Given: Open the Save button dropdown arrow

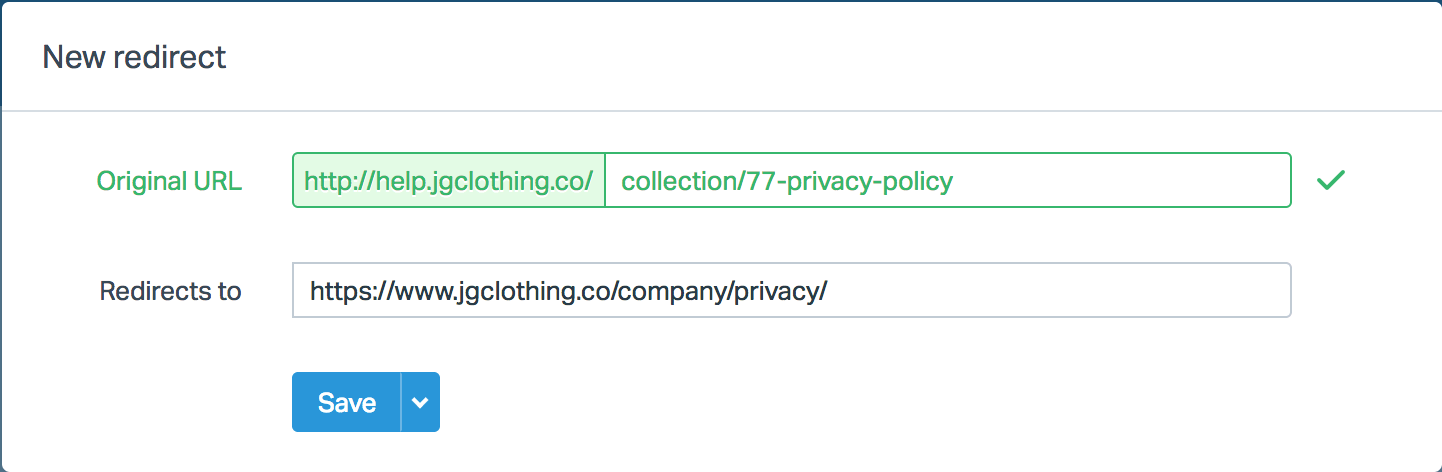Looking at the screenshot, I should coord(421,402).
